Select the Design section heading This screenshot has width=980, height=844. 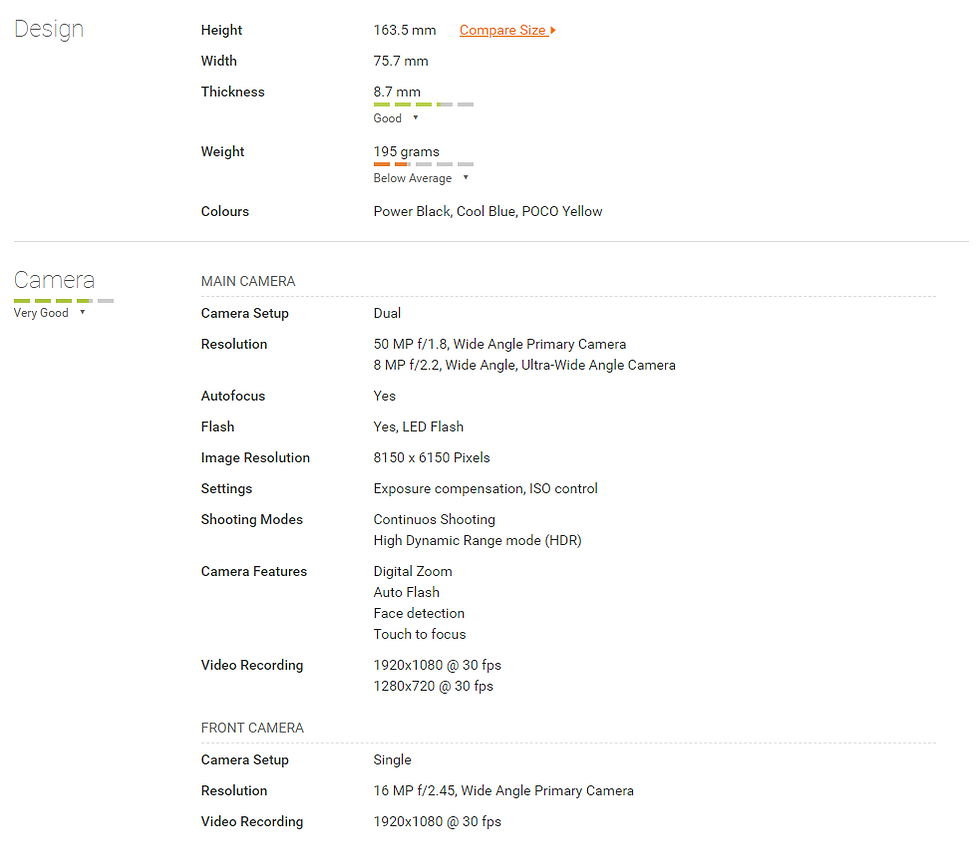49,29
